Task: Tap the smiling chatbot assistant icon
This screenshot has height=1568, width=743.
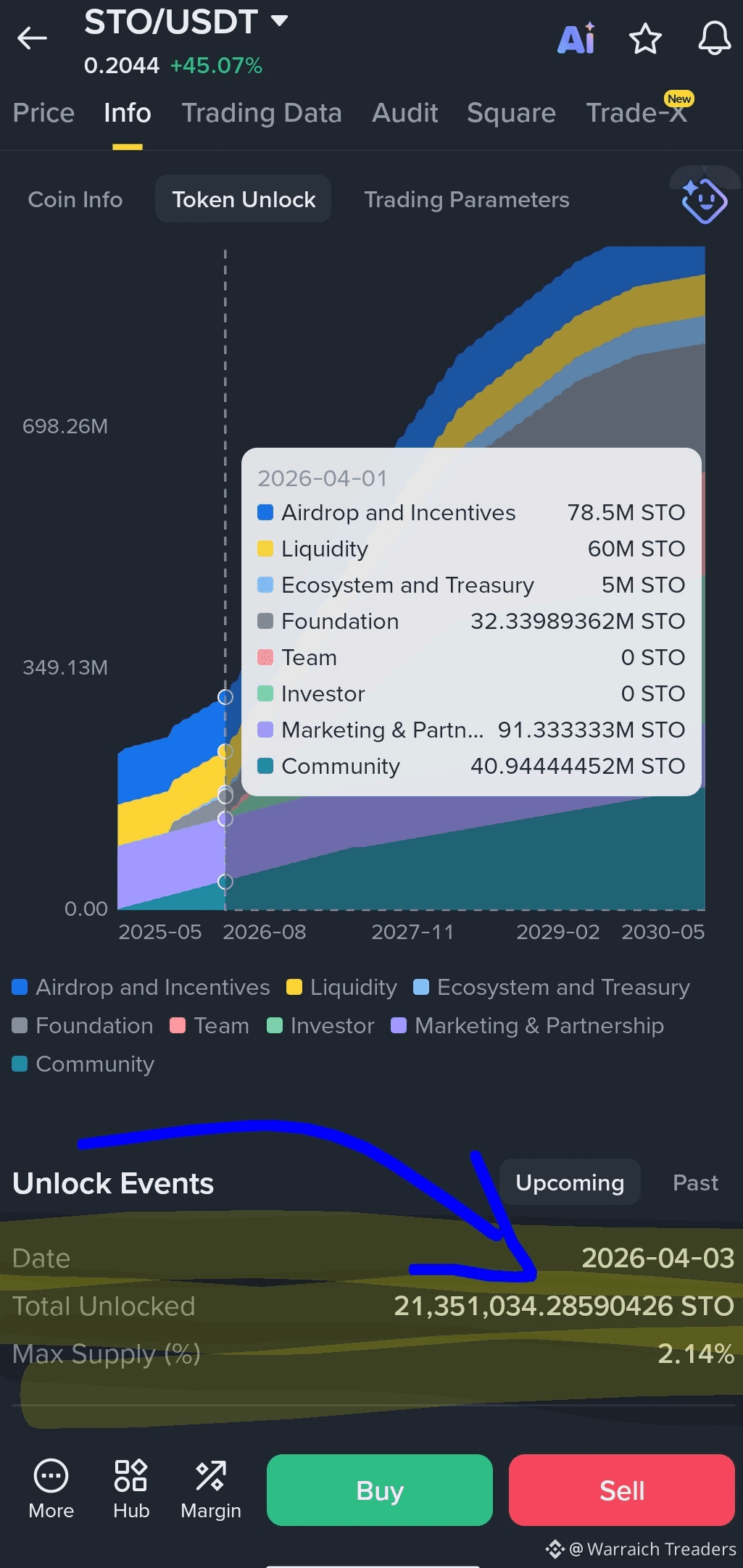Action: coord(704,200)
